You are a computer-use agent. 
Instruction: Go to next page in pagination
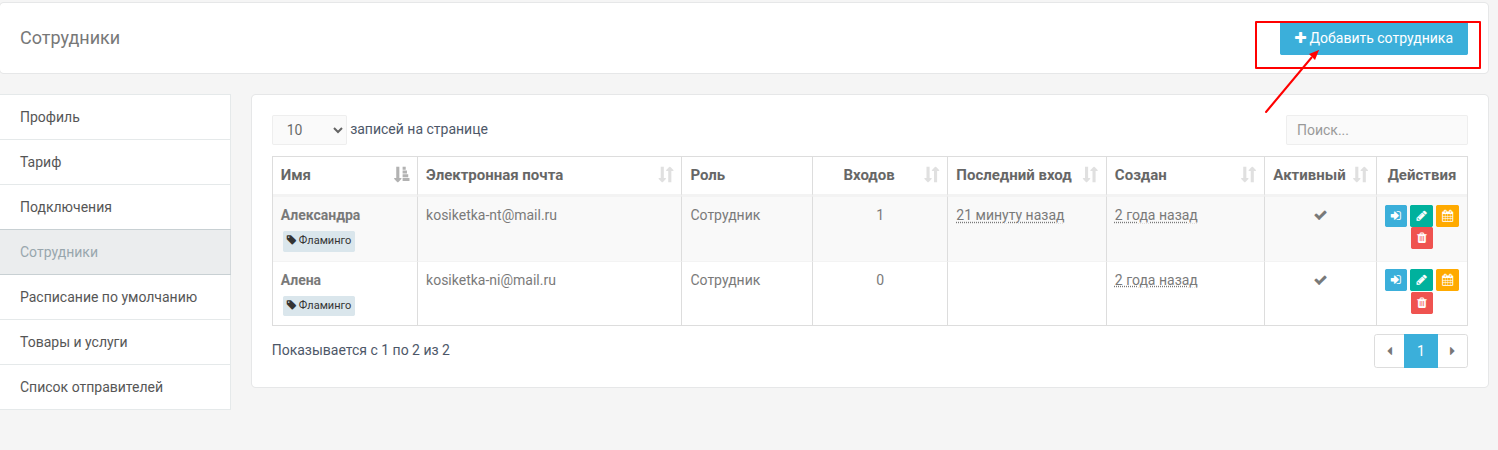coord(1452,351)
